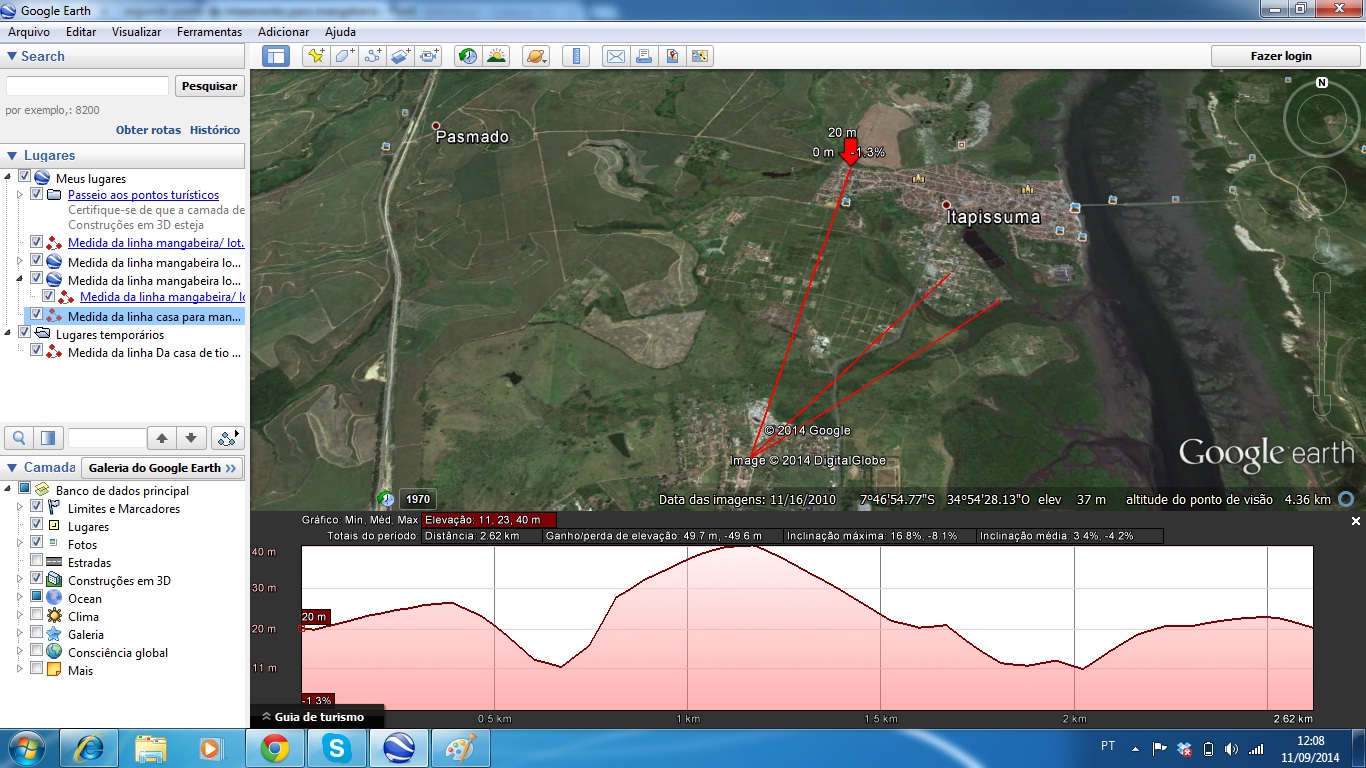Move selected place down with arrow button
Viewport: 1366px width, 768px height.
point(192,438)
